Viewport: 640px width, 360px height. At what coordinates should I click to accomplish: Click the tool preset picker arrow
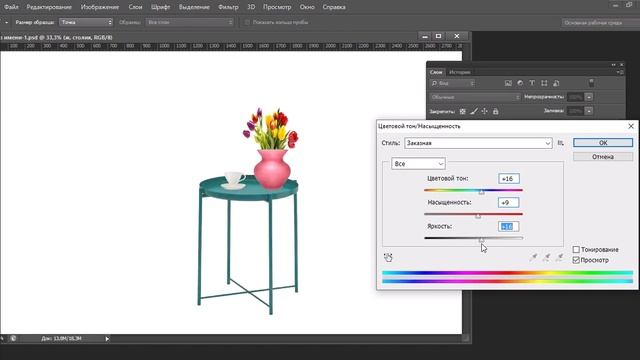tap(6, 22)
